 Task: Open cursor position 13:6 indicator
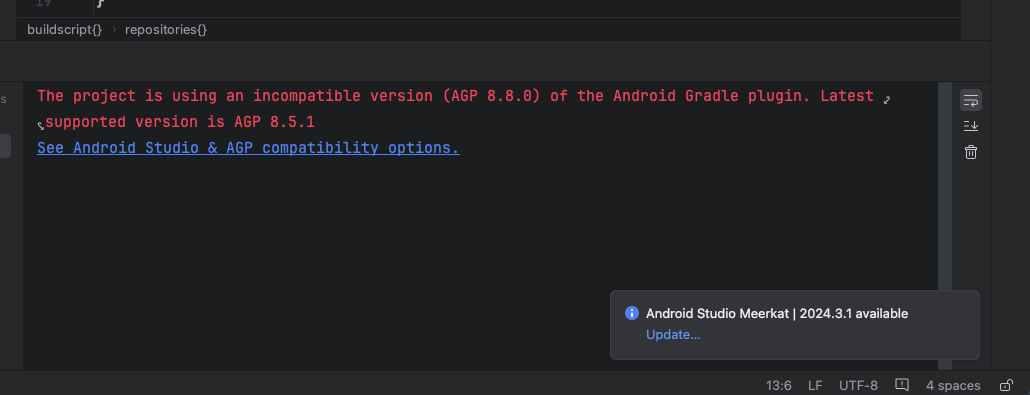tap(778, 385)
